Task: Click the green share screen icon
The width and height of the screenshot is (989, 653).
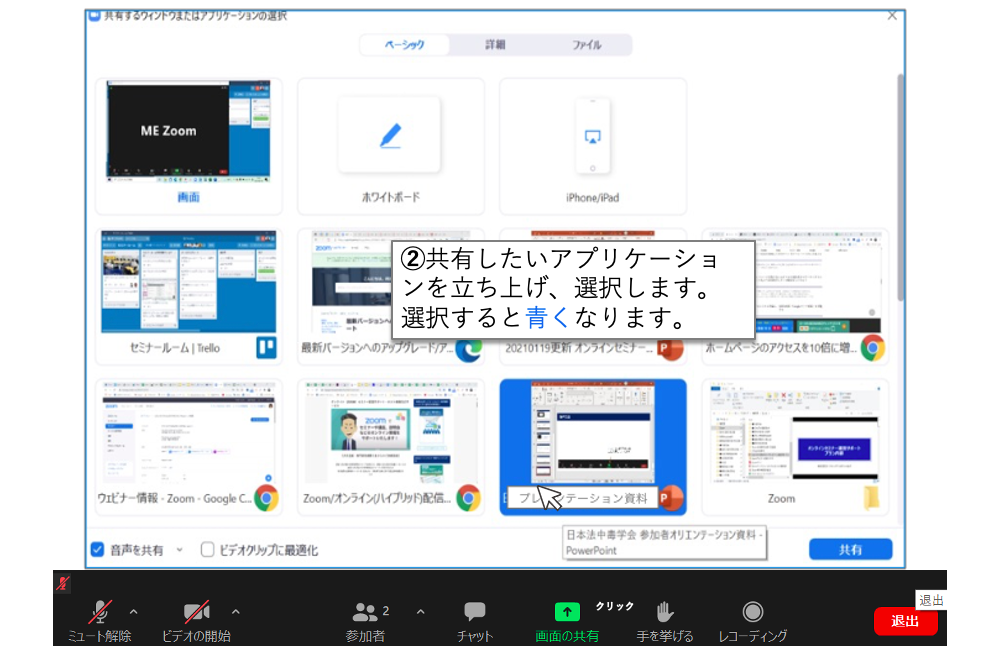Action: pyautogui.click(x=566, y=611)
